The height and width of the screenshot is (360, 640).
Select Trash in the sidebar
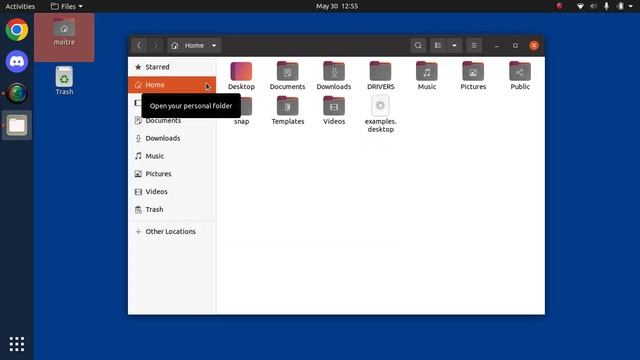click(x=172, y=209)
